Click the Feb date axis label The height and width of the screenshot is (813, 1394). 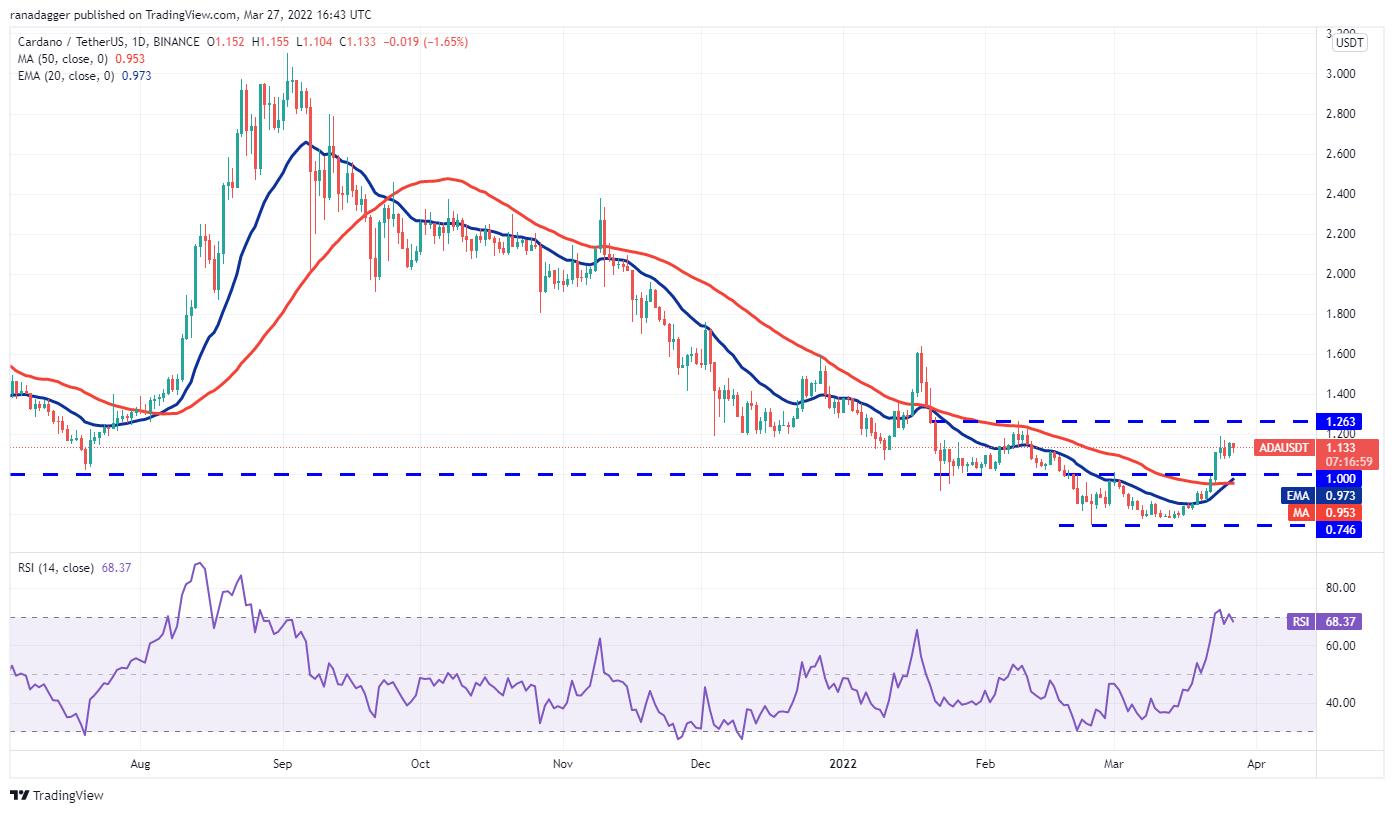[985, 764]
